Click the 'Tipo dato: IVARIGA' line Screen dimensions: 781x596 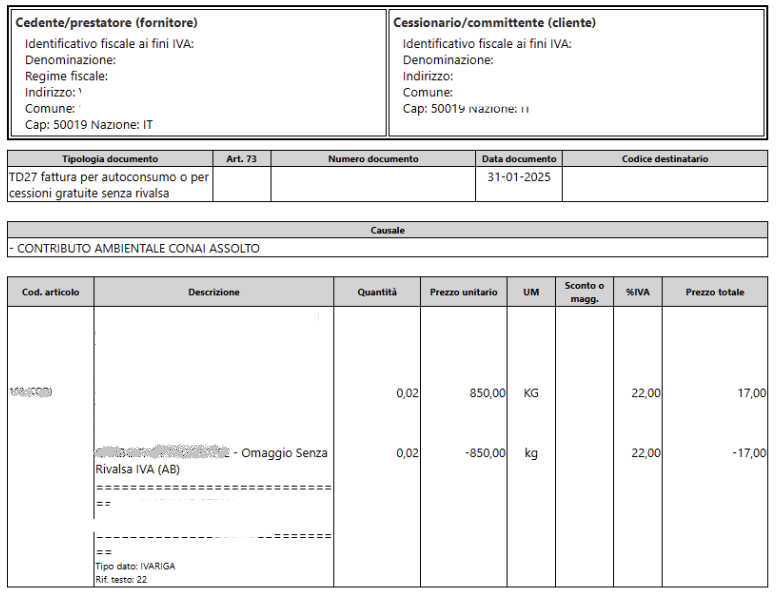pyautogui.click(x=135, y=566)
